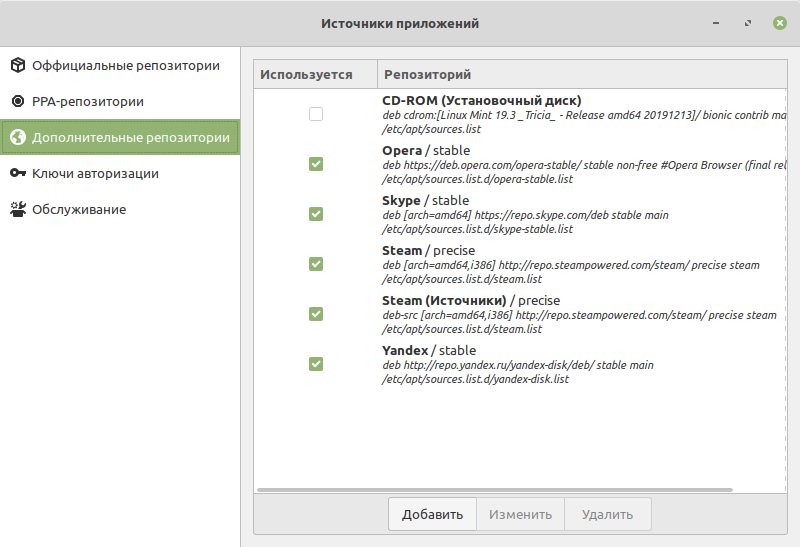
Task: Minimize the Источники приложений window
Action: tap(716, 23)
